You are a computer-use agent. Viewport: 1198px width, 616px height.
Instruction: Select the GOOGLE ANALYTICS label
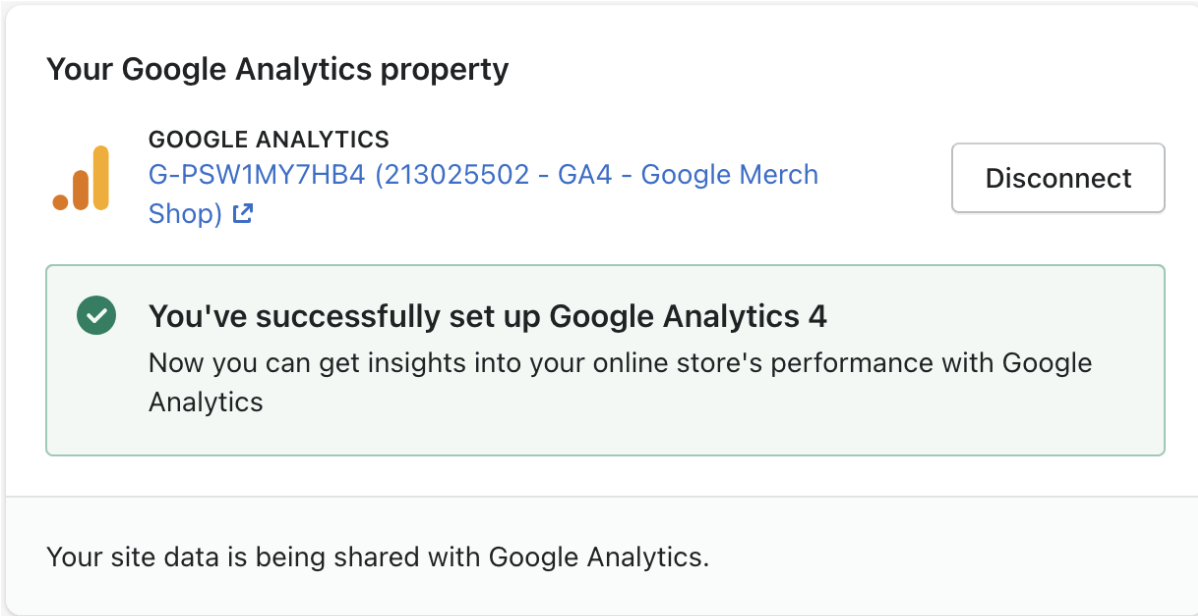[269, 139]
